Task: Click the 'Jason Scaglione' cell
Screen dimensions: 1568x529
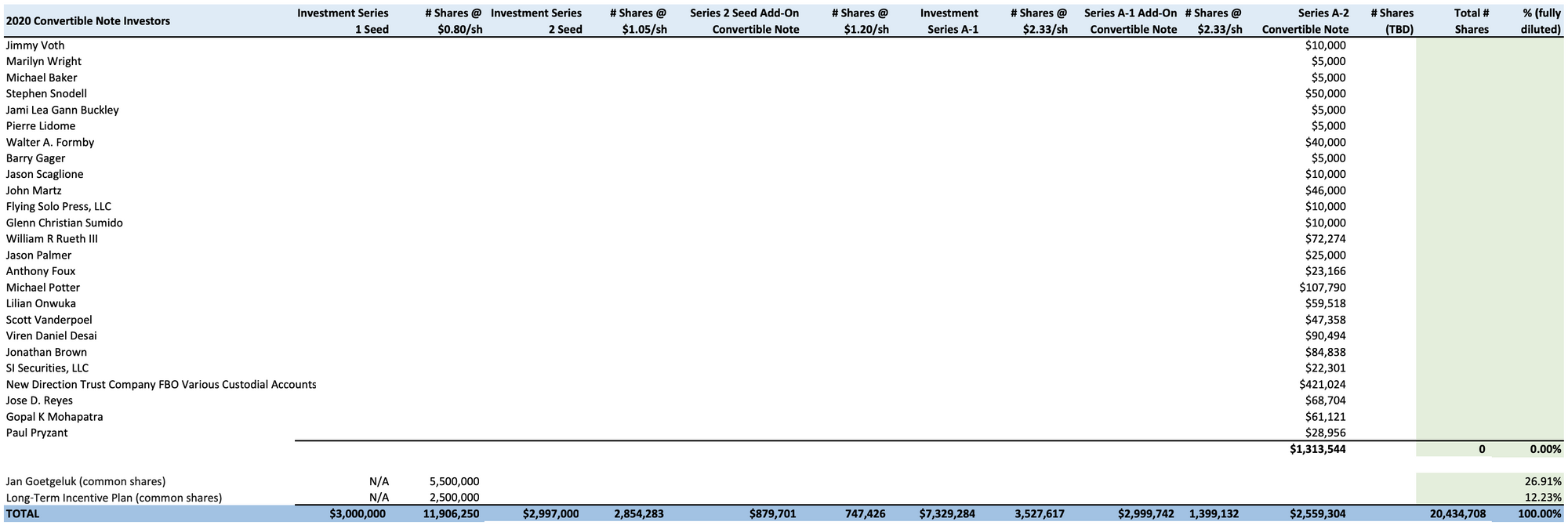Action: tap(45, 174)
